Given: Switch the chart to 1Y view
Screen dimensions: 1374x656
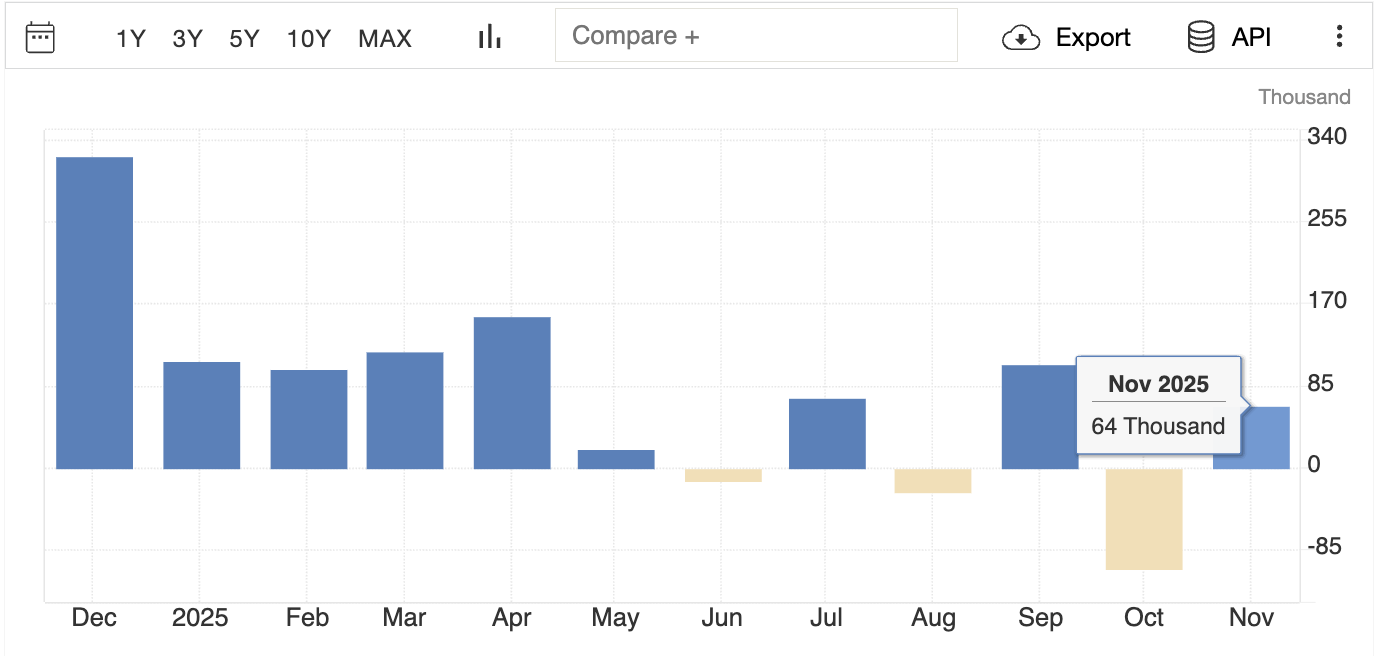Looking at the screenshot, I should (x=130, y=38).
